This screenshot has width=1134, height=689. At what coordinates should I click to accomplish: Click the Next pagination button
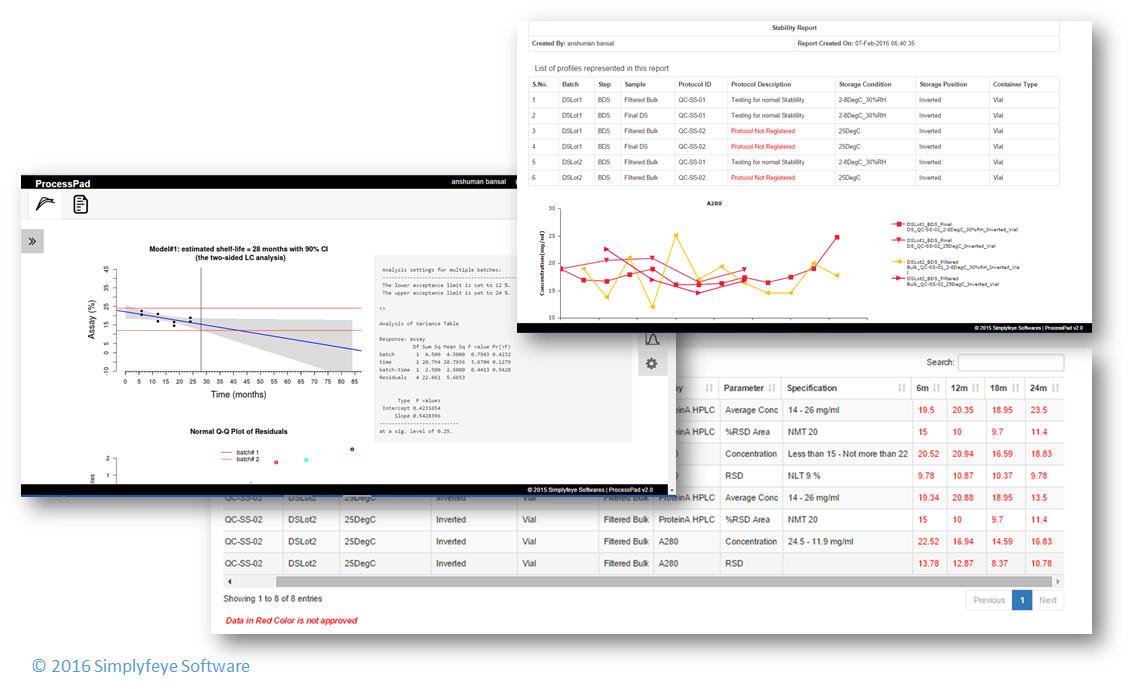[1048, 600]
